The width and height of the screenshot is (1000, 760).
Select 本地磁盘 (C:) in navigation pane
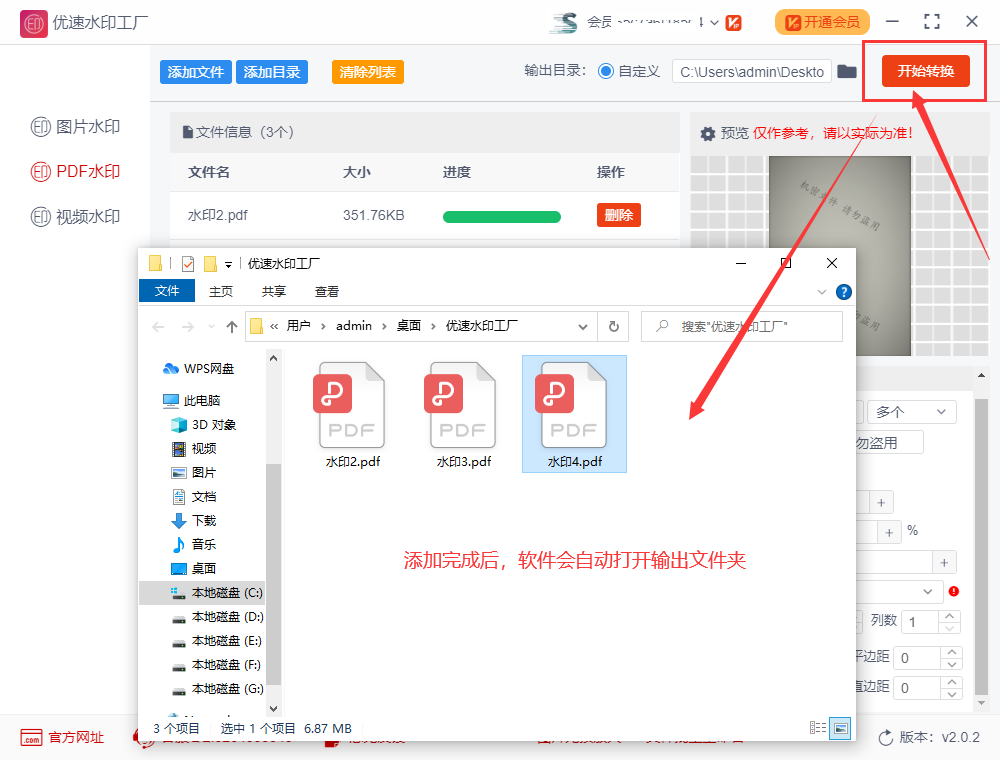(x=202, y=593)
